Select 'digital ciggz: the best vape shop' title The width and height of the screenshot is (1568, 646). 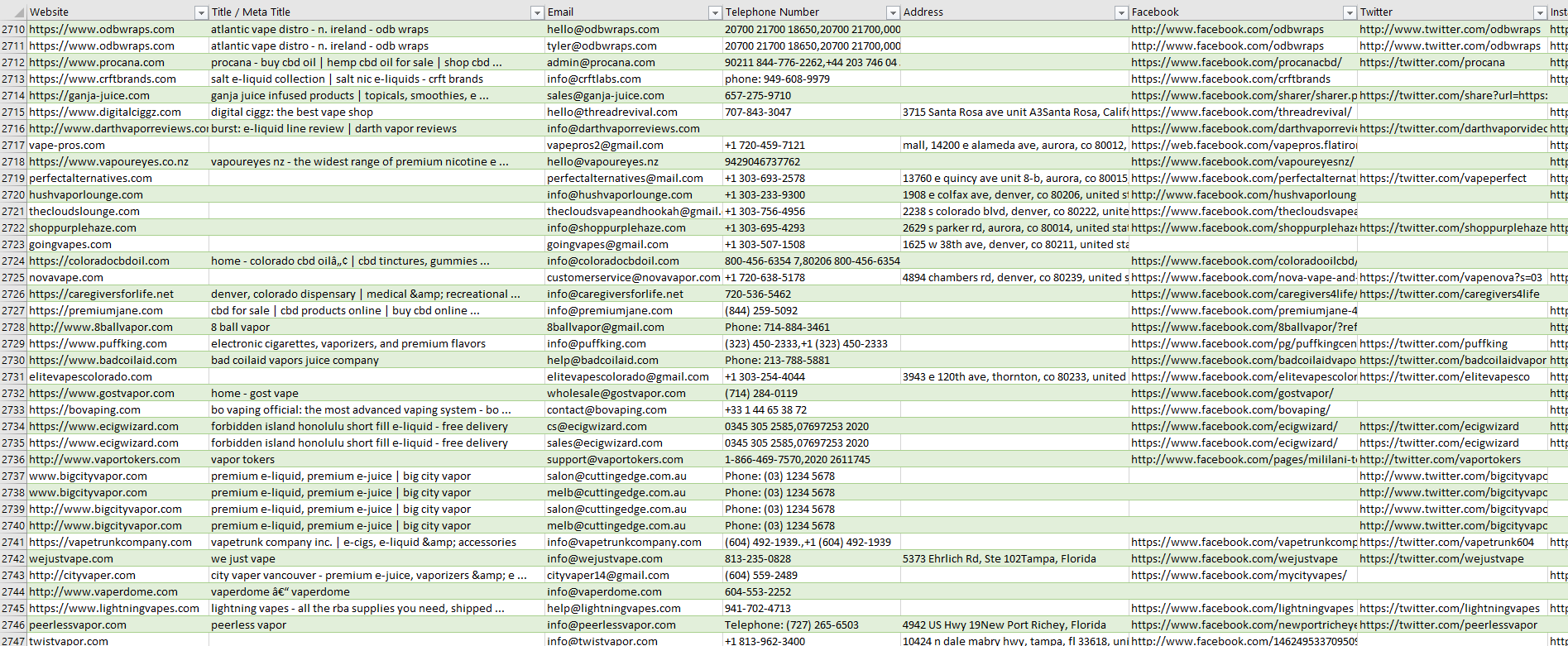pos(376,112)
